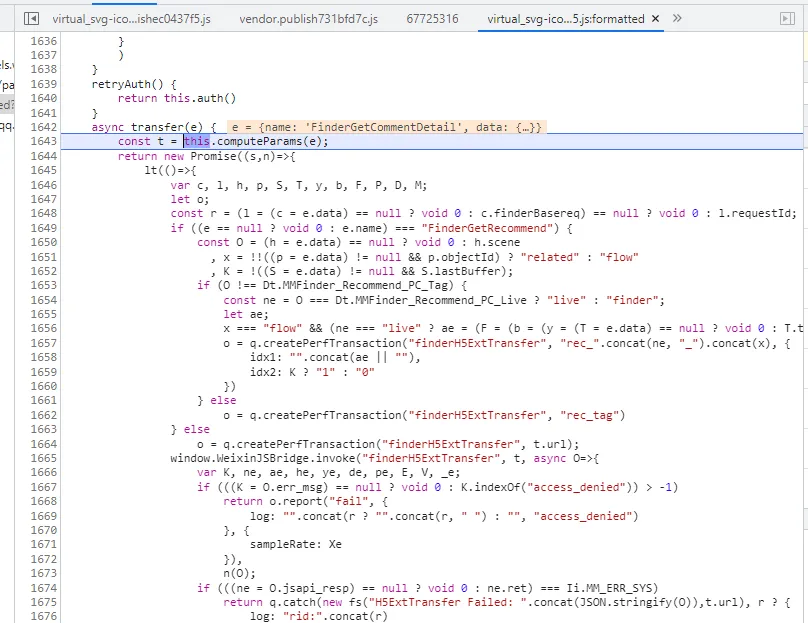Set breakpoint on line number 1643
The height and width of the screenshot is (623, 808).
(44, 141)
